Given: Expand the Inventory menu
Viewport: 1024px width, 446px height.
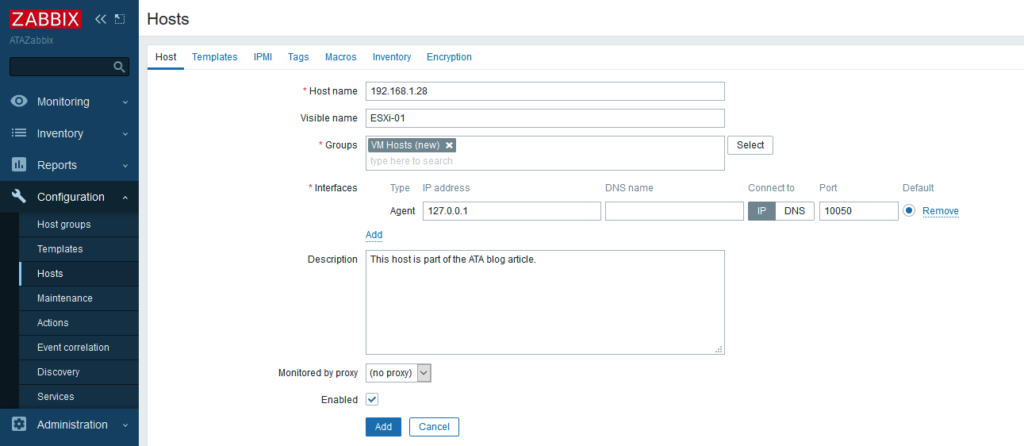Looking at the screenshot, I should 69,133.
